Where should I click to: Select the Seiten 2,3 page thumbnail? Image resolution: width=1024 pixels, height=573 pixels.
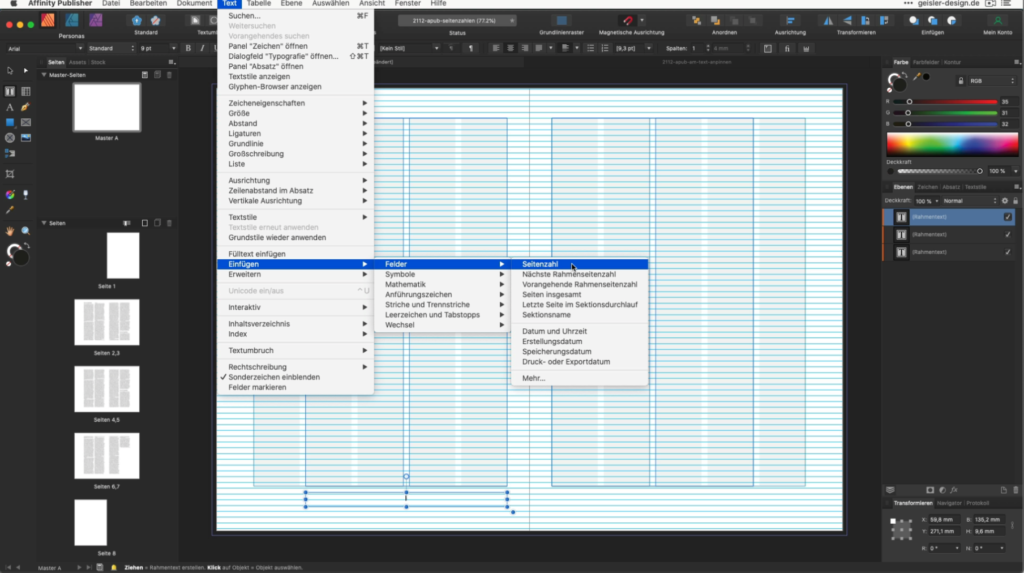106,322
